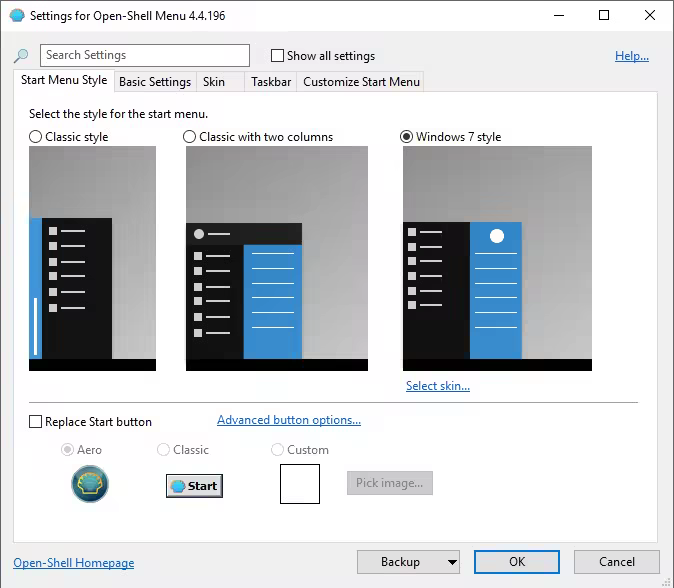This screenshot has width=674, height=588.
Task: Enable Show all settings checkbox
Action: (x=277, y=55)
